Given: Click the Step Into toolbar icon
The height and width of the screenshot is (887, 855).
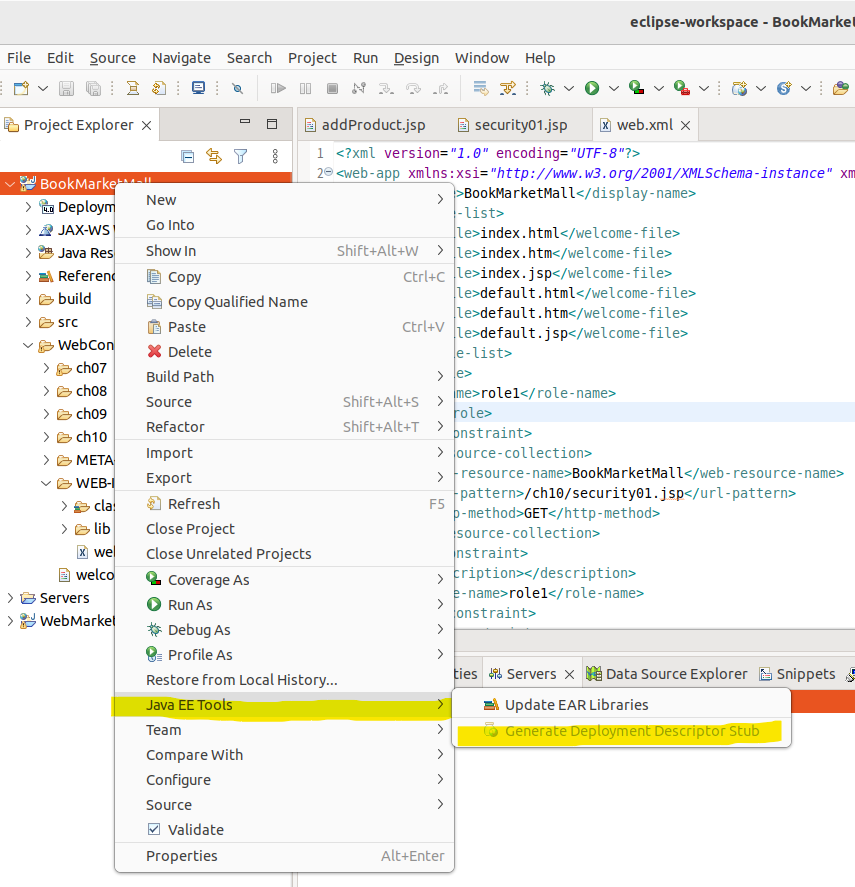Looking at the screenshot, I should click(386, 88).
